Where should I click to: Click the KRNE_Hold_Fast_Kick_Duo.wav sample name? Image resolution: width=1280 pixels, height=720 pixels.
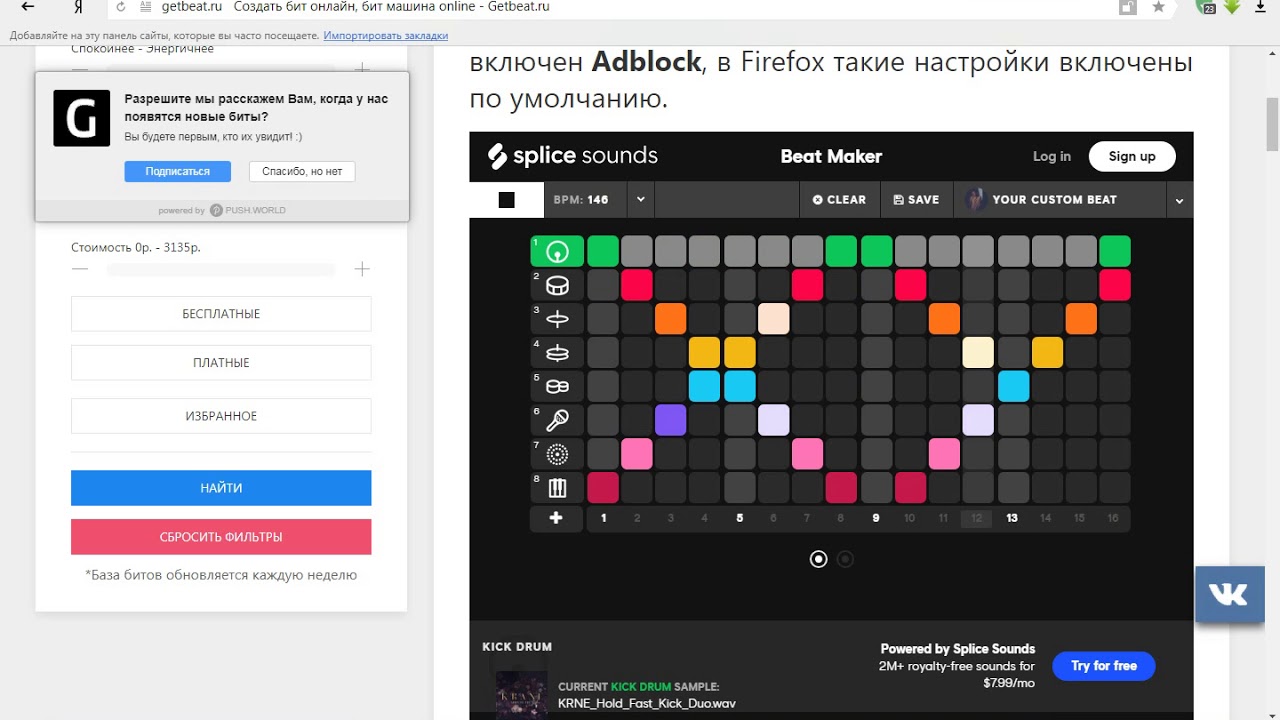647,704
